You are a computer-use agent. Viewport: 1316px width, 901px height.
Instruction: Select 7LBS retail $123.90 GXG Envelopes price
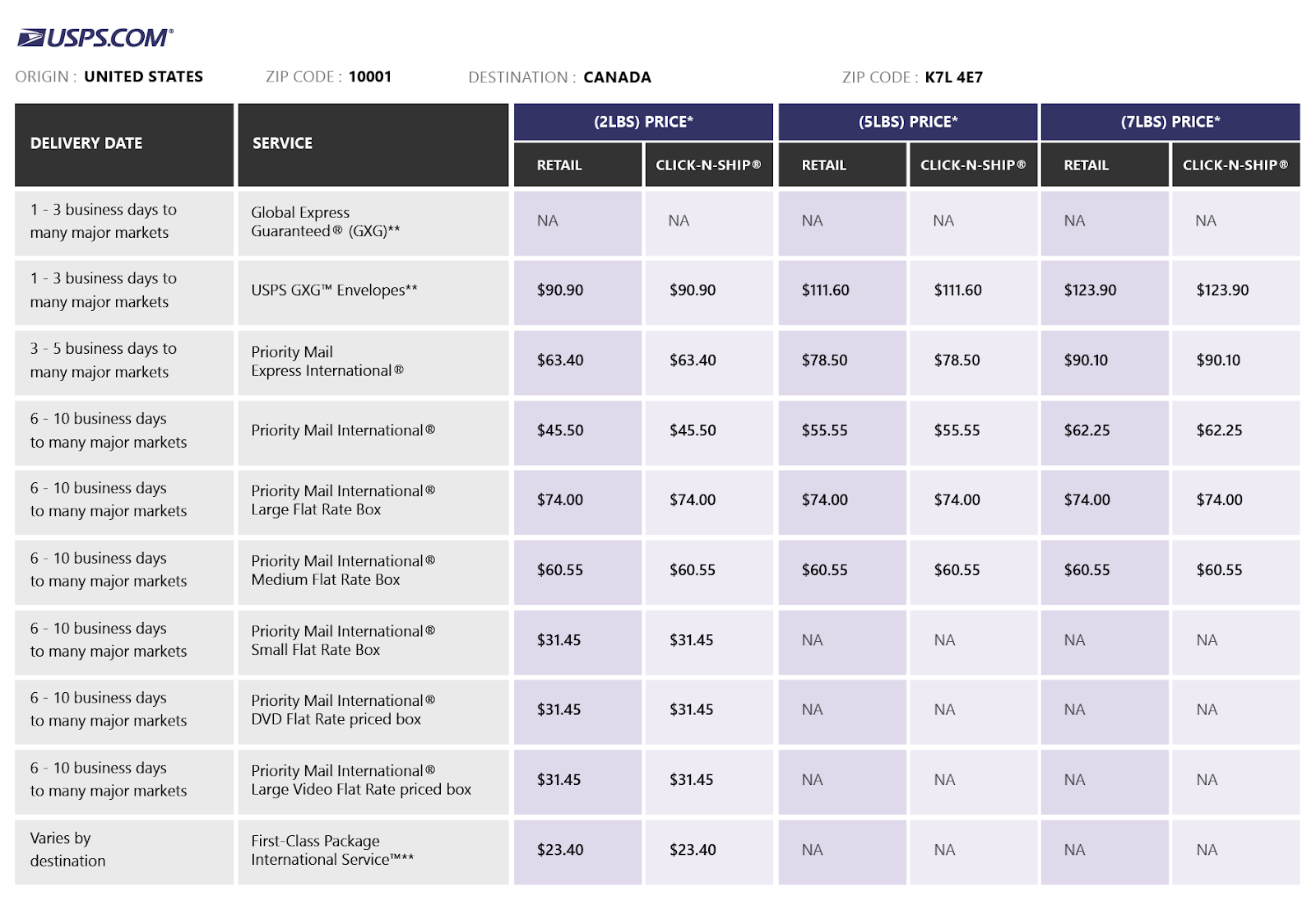(1090, 290)
